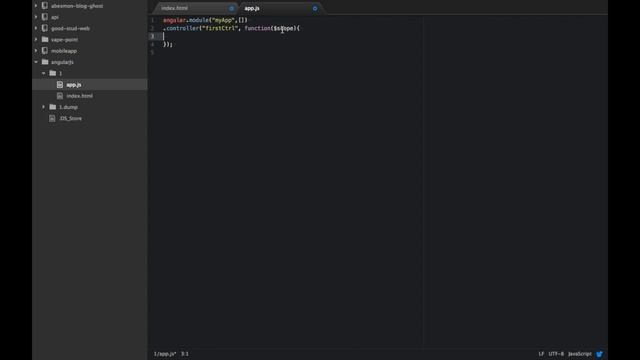This screenshot has height=360, width=640.
Task: Select abesmon-blog-ghost in the tree view
Action: pos(77,6)
